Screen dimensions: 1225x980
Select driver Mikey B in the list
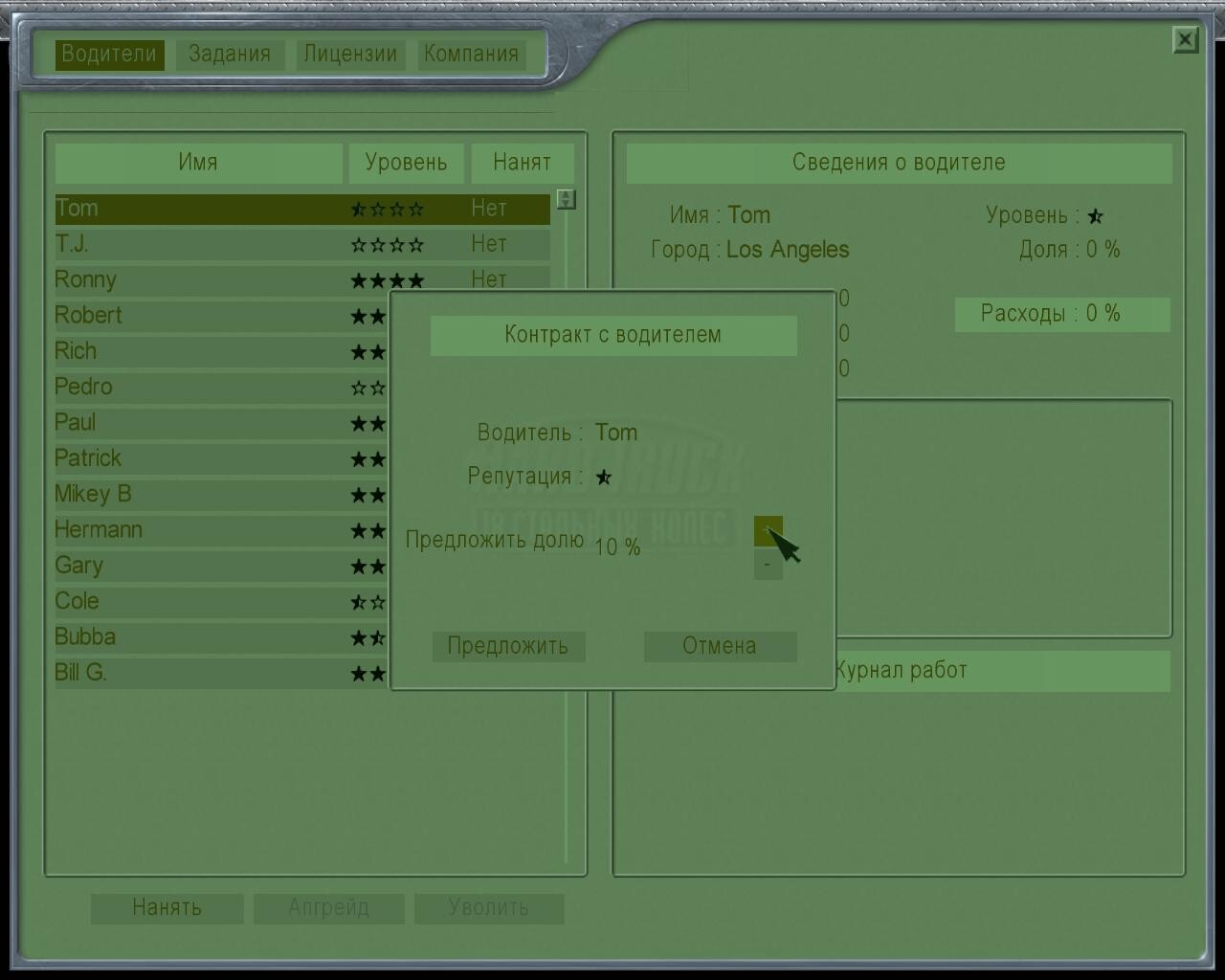coord(222,495)
